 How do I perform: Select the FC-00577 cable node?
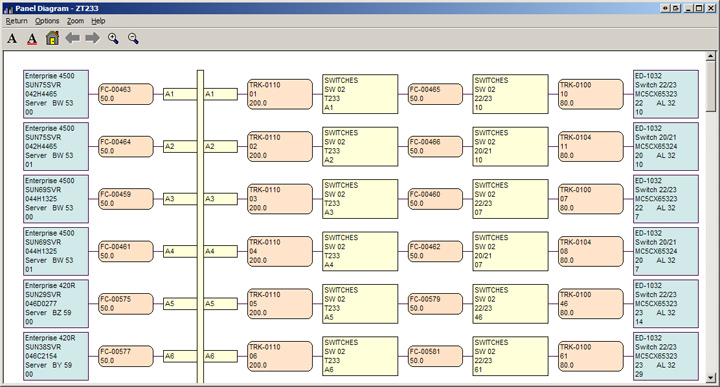126,356
